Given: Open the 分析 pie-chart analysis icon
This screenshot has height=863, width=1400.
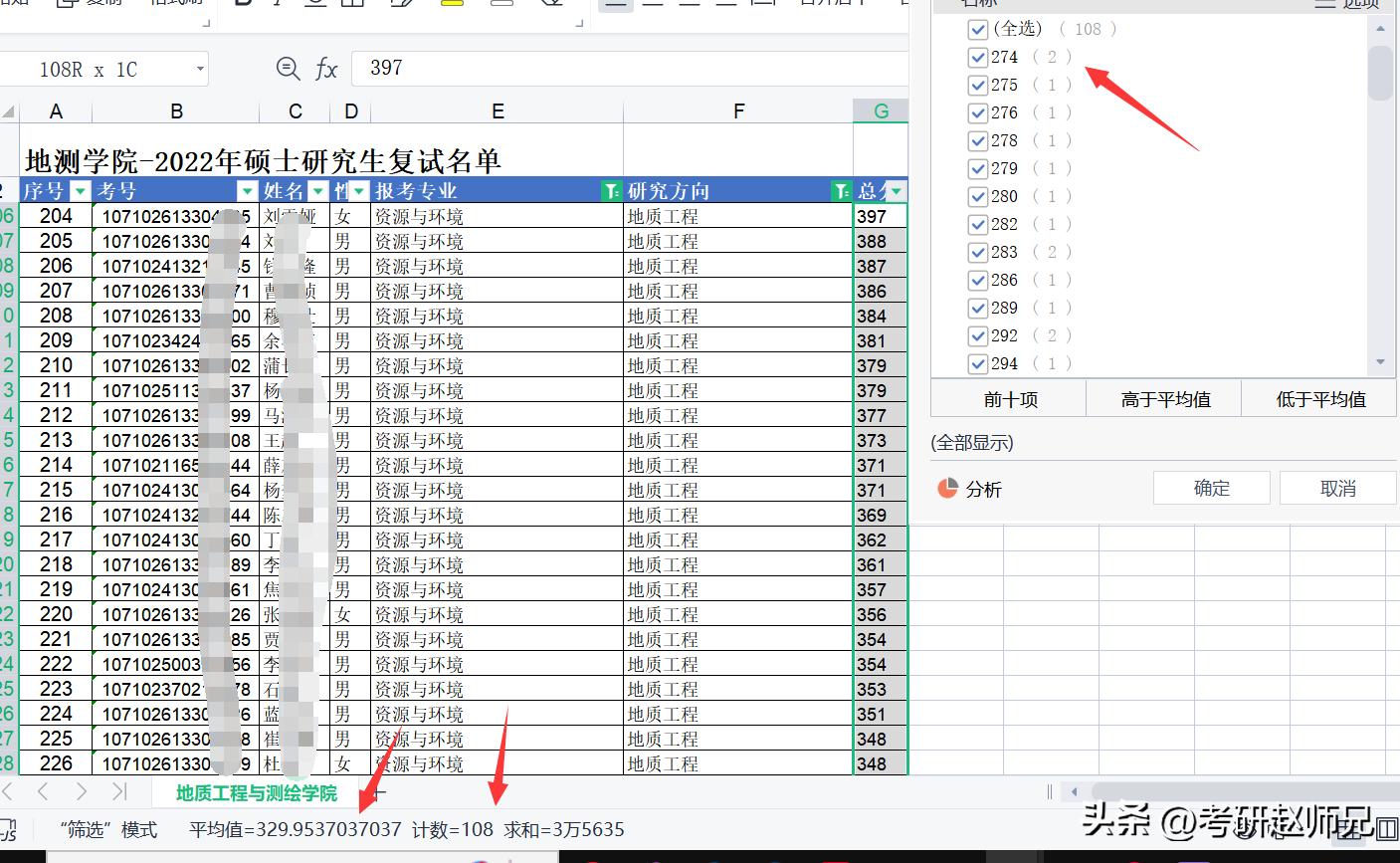Looking at the screenshot, I should [948, 488].
